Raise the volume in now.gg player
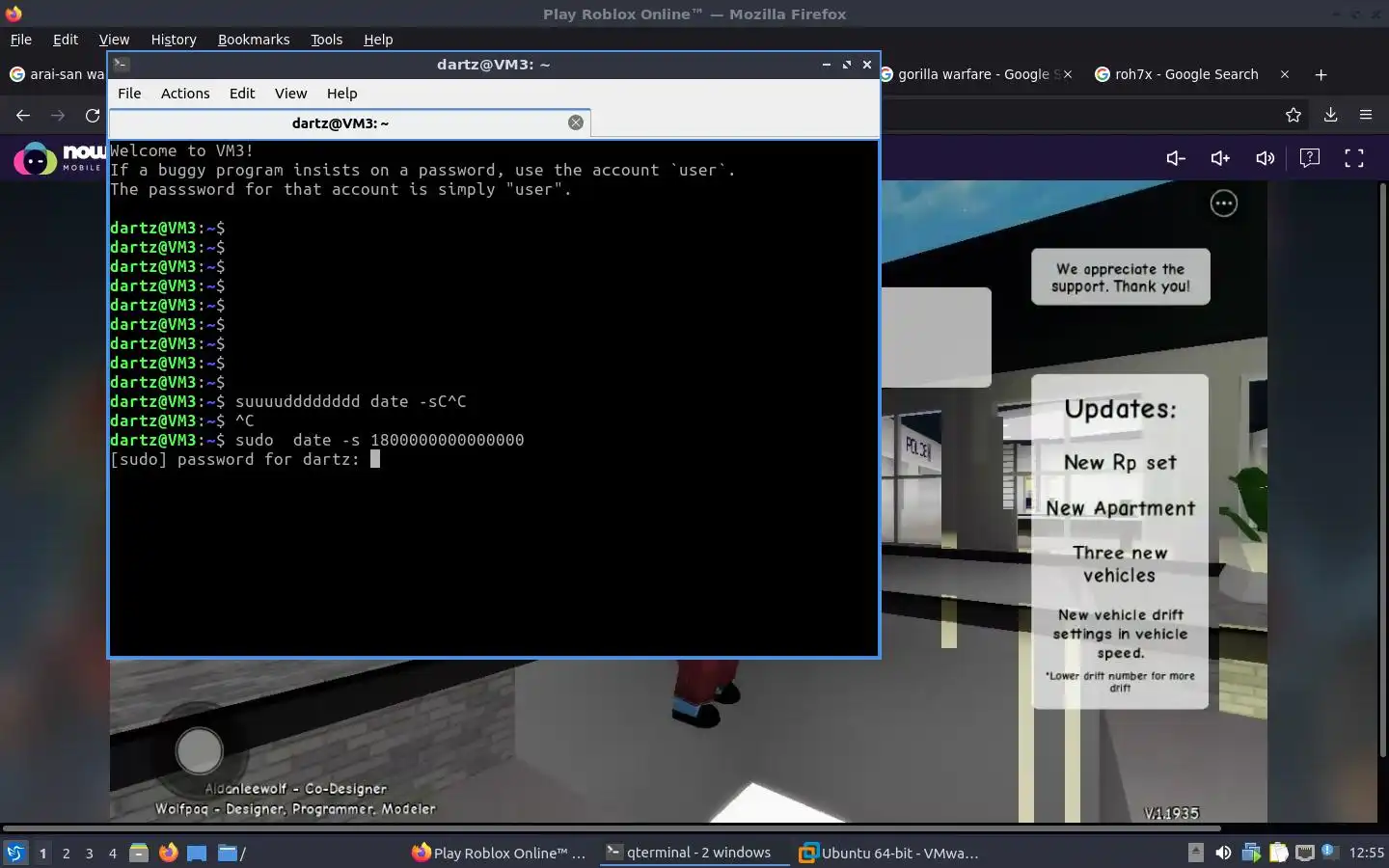1389x868 pixels. click(1220, 158)
